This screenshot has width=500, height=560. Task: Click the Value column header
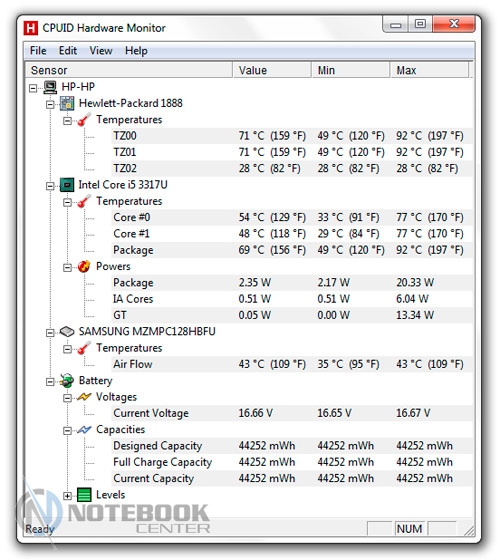pyautogui.click(x=272, y=70)
